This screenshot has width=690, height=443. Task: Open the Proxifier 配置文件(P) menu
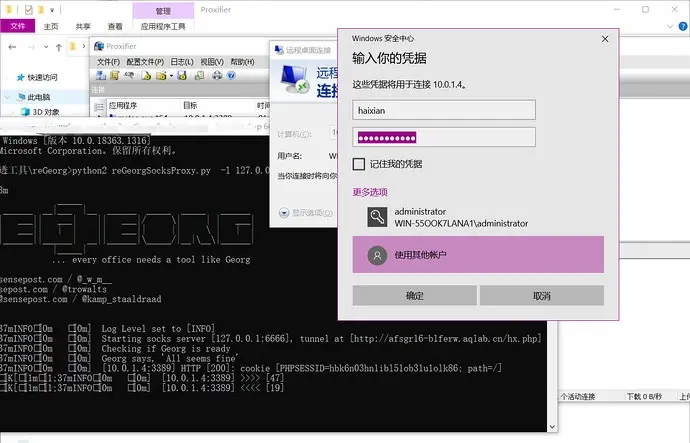tap(145, 62)
